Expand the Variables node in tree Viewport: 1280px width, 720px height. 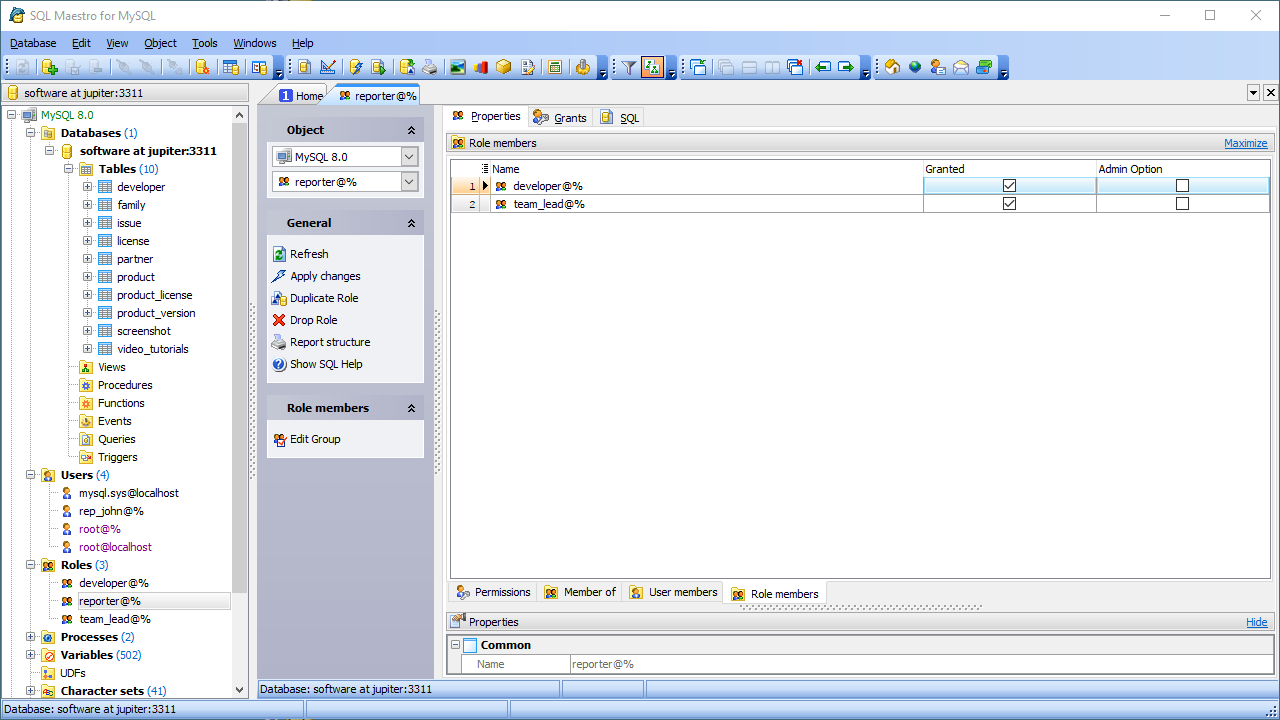tap(31, 655)
